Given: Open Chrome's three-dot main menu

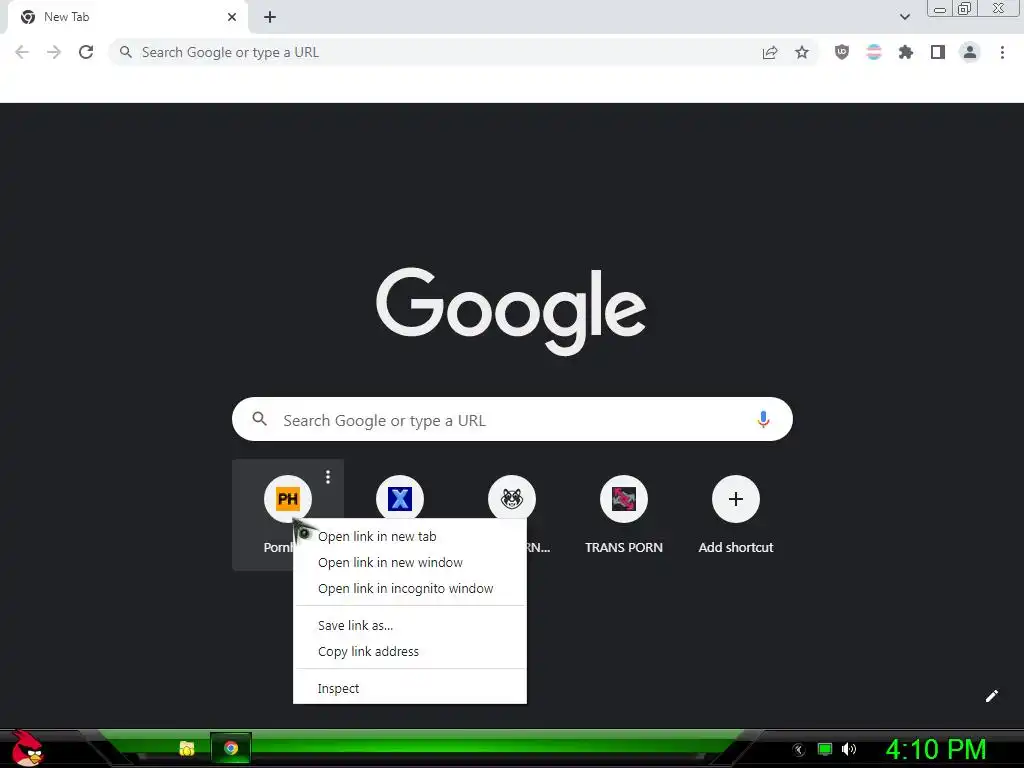Looking at the screenshot, I should [1002, 52].
